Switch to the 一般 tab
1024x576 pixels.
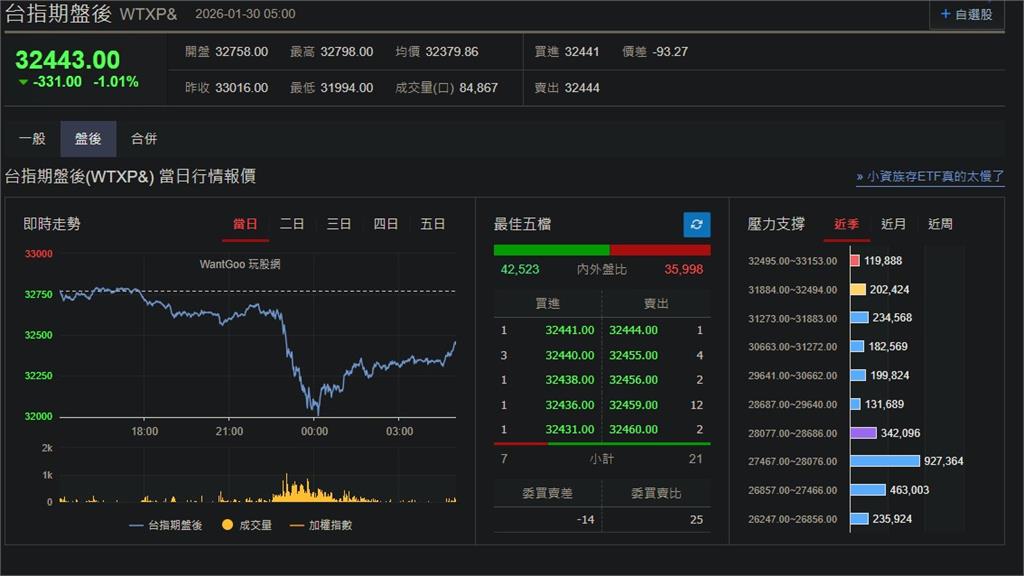34,139
